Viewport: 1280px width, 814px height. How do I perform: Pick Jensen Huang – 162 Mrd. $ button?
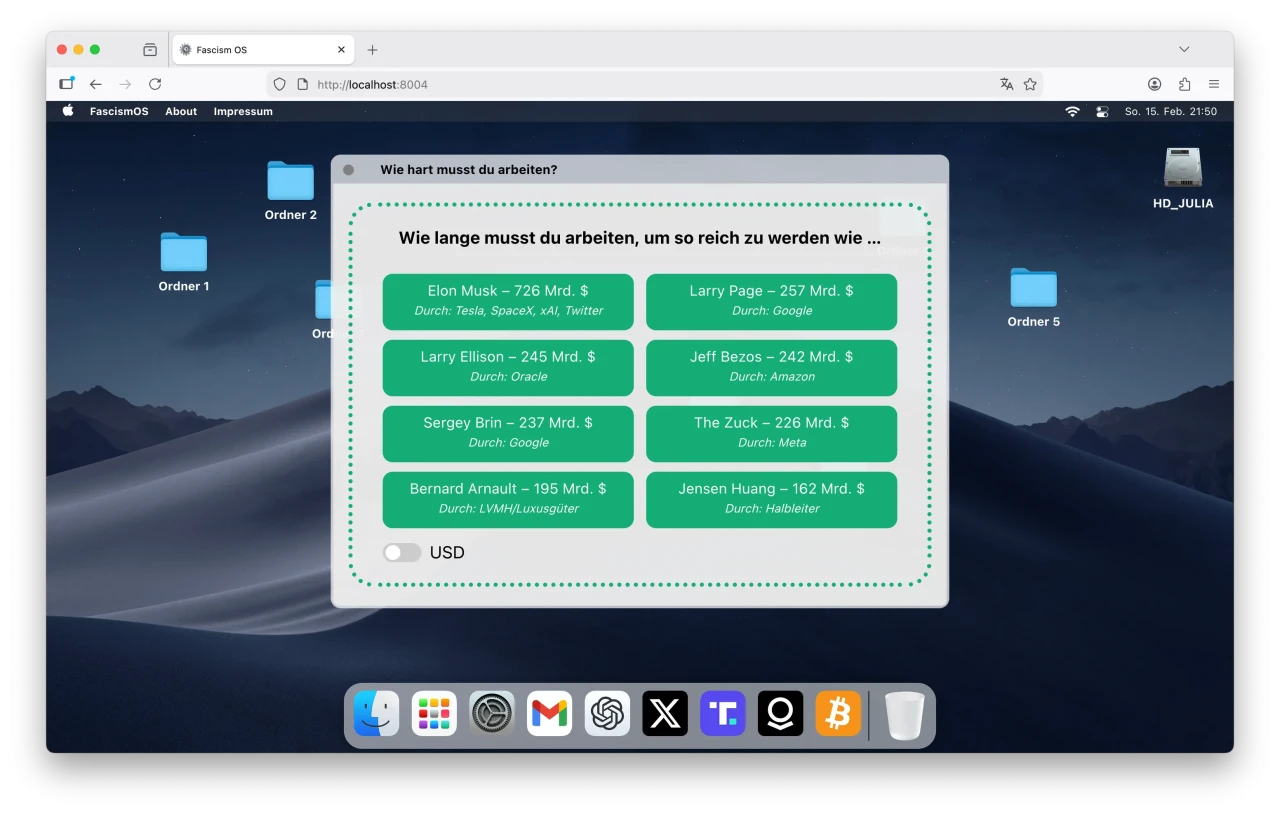[771, 499]
